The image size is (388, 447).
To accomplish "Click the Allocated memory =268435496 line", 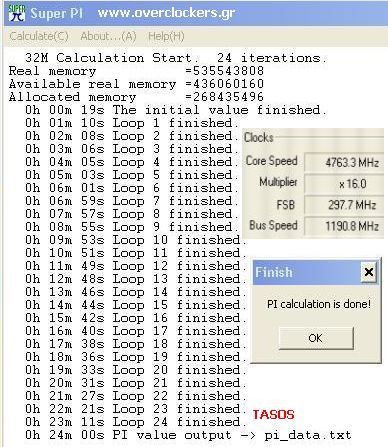I will point(136,97).
